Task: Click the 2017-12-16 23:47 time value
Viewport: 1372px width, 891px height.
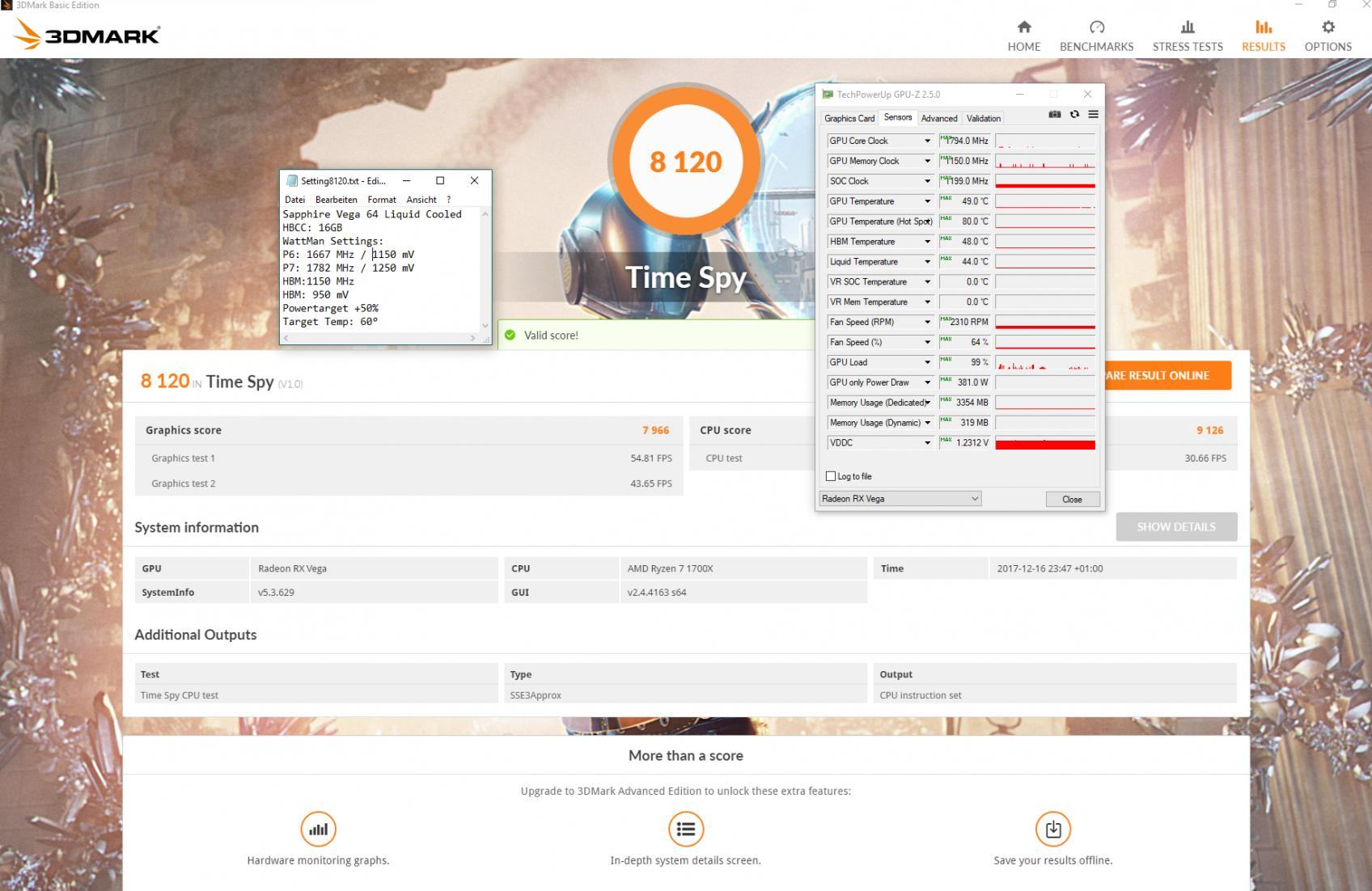Action: click(1050, 568)
